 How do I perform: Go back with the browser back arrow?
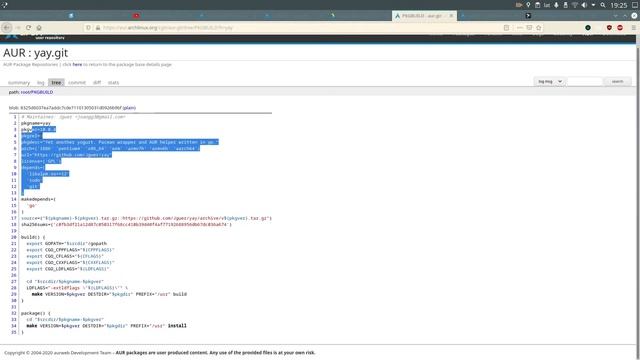tap(7, 27)
